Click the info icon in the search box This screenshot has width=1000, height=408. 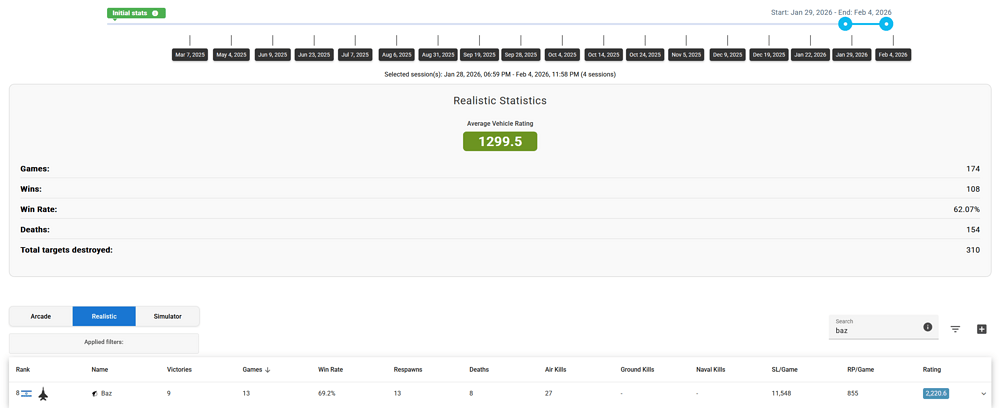pos(927,327)
